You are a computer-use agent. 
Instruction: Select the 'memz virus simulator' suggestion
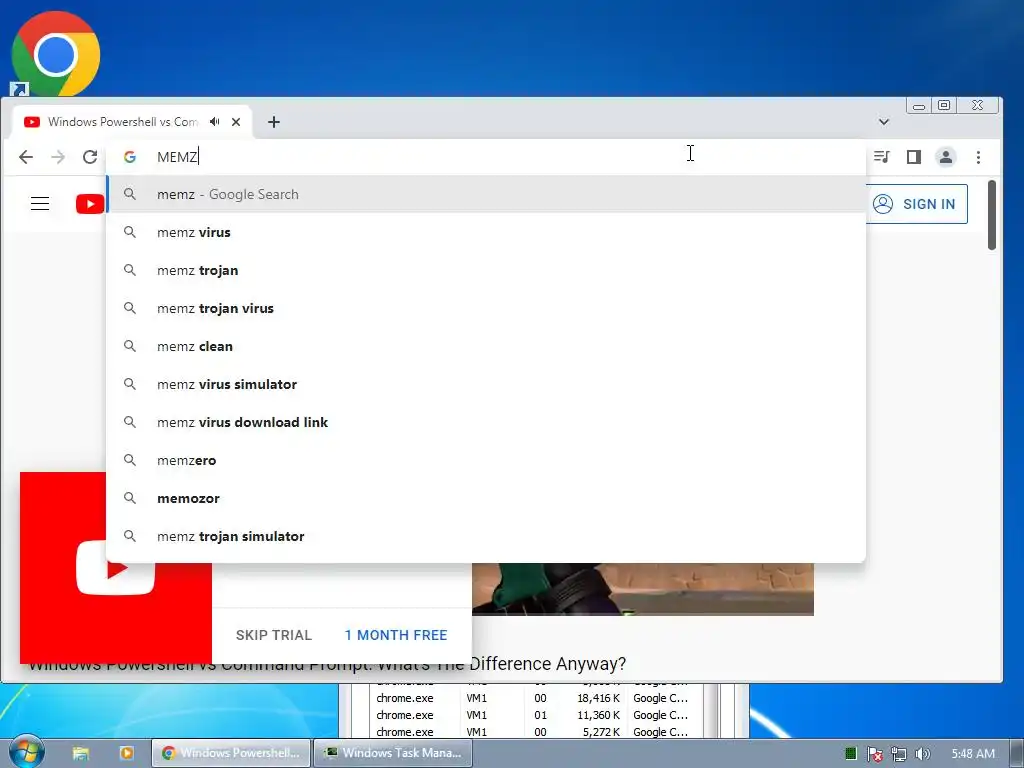486,384
